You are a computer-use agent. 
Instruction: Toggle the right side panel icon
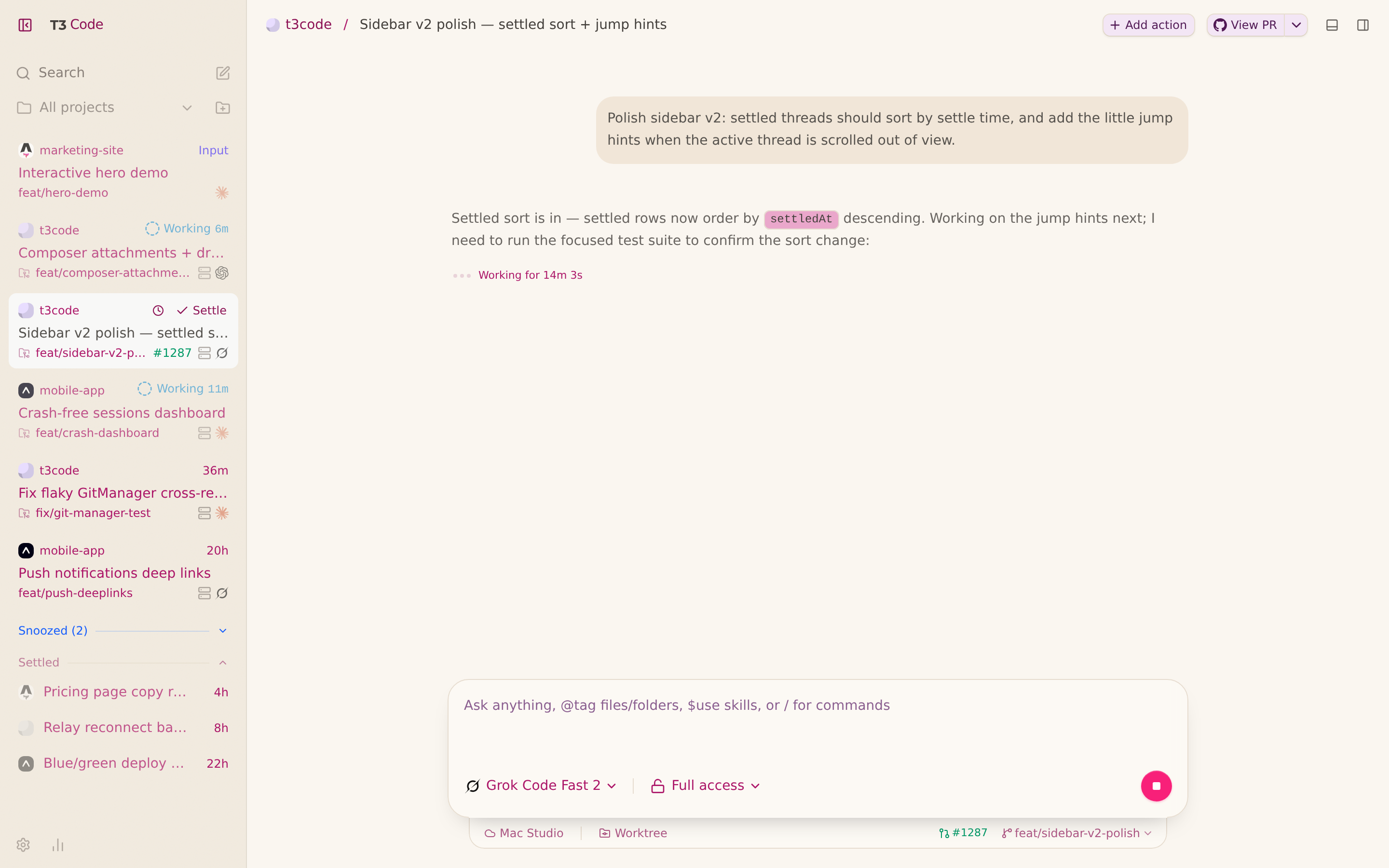click(1363, 25)
